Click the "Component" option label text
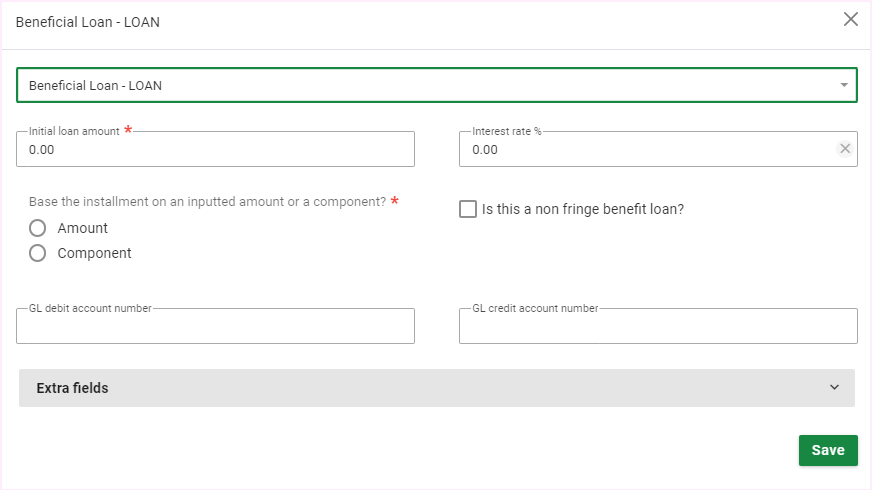872x490 pixels. coord(95,253)
